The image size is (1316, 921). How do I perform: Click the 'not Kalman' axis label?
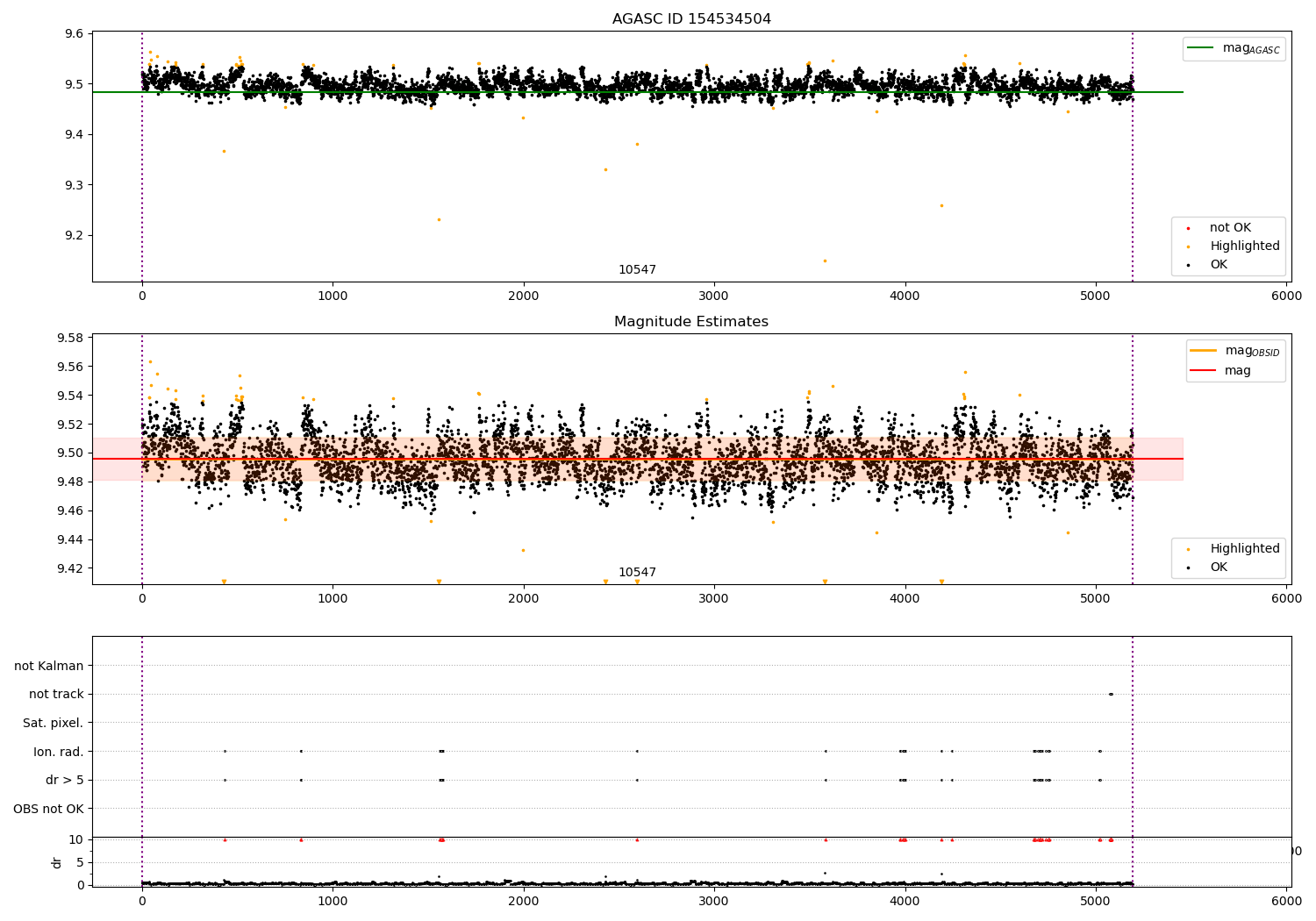(49, 666)
